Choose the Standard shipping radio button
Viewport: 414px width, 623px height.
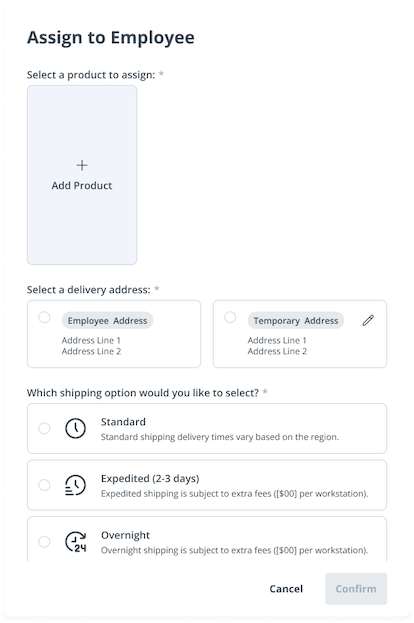coord(44,428)
